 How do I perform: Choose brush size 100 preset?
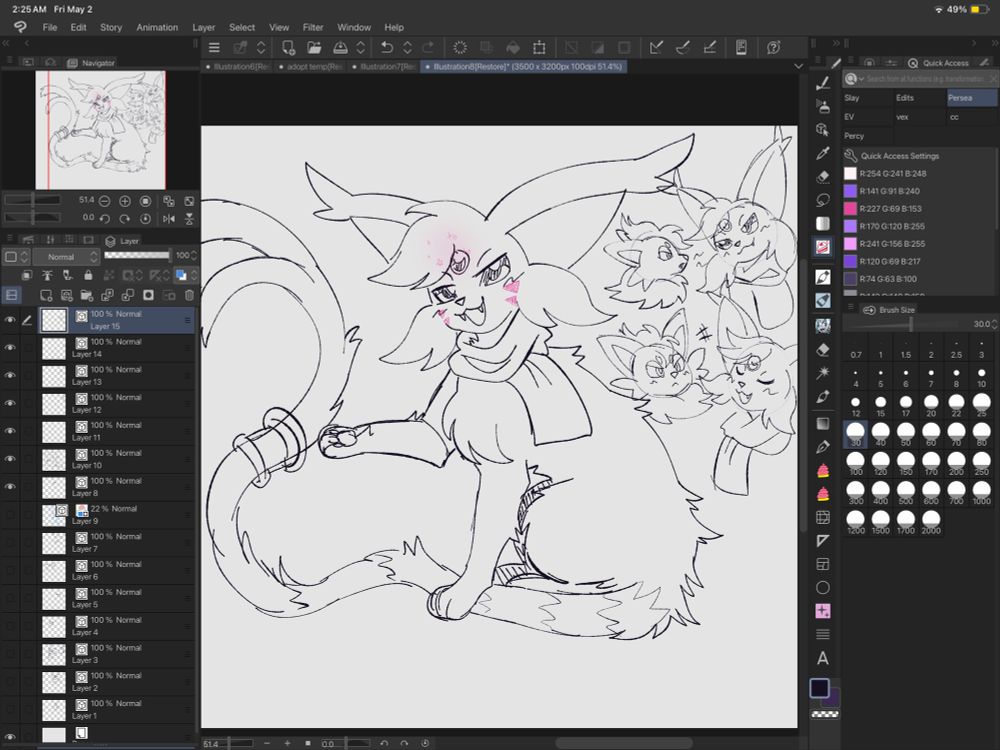pos(856,462)
